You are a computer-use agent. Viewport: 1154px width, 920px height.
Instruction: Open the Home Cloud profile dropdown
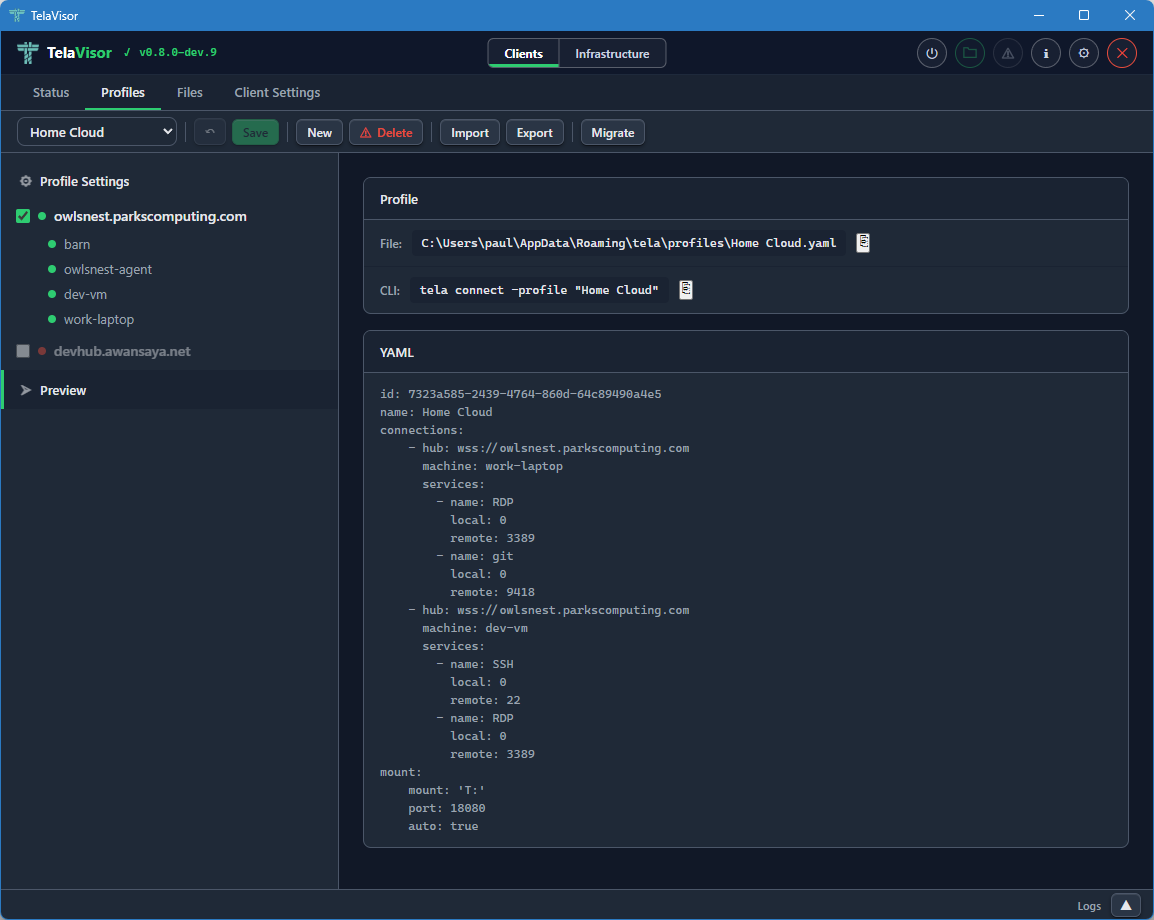click(x=96, y=131)
